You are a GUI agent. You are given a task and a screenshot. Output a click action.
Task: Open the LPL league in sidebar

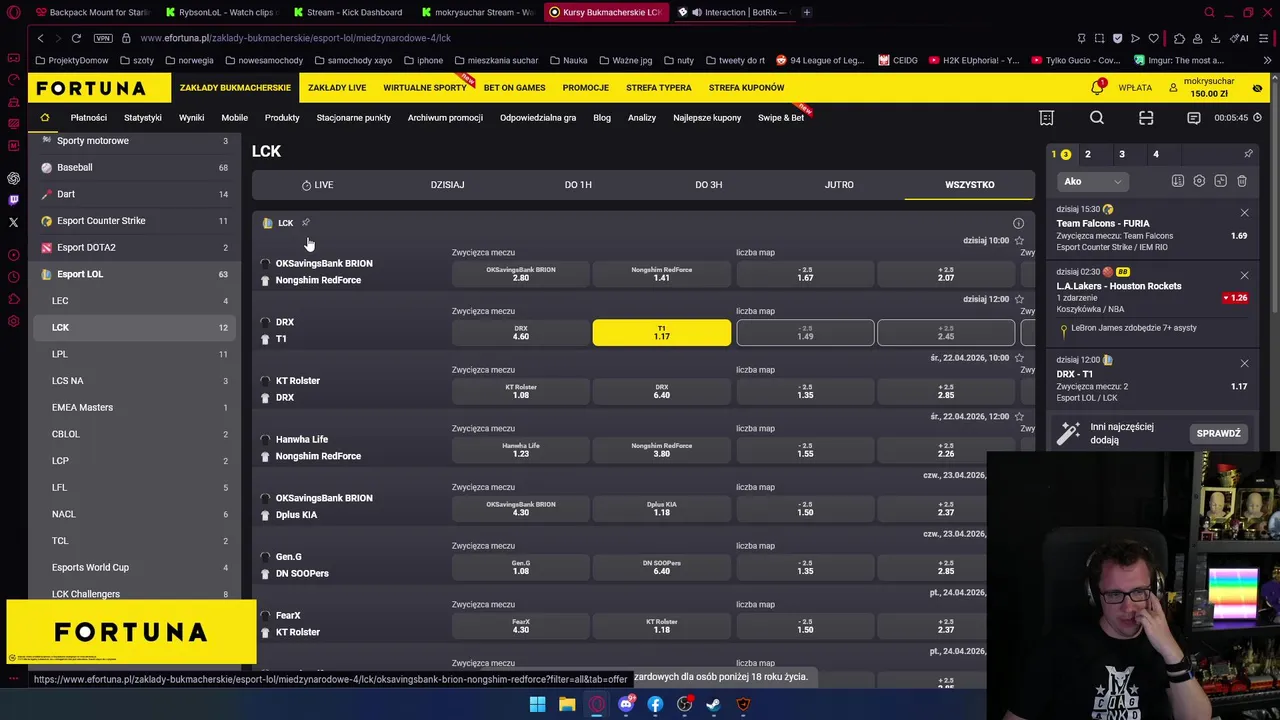point(135,354)
